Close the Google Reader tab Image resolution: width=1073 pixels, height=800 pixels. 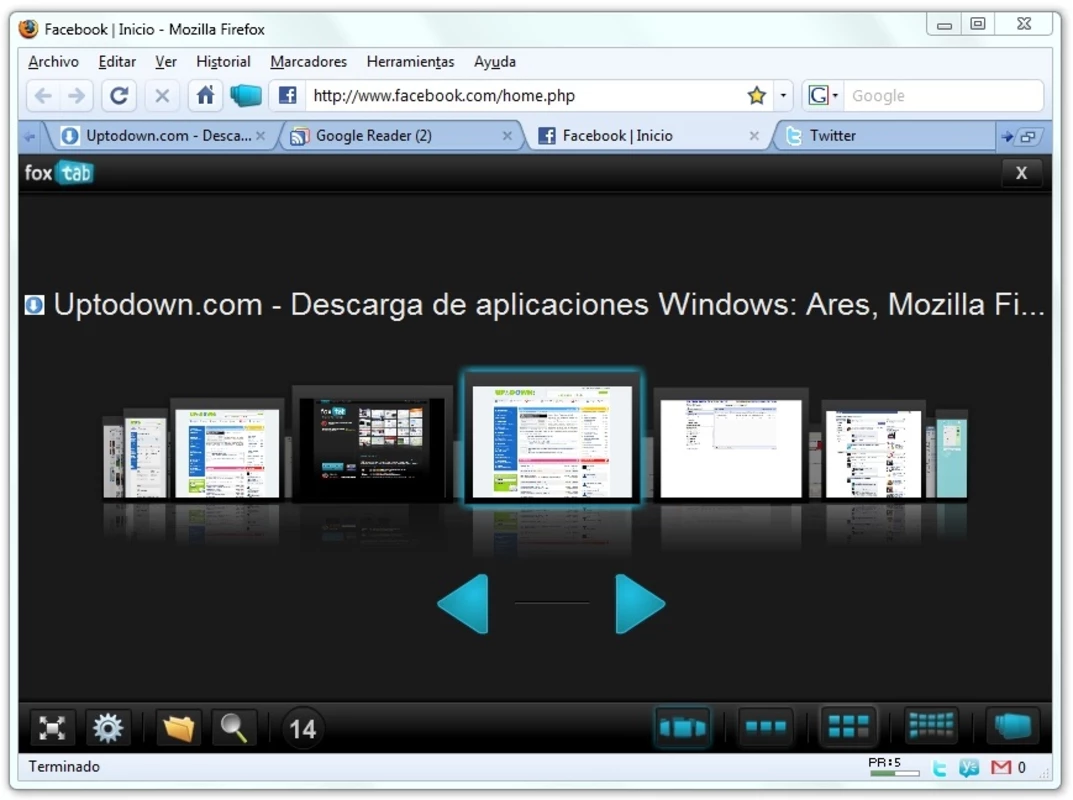pyautogui.click(x=507, y=136)
